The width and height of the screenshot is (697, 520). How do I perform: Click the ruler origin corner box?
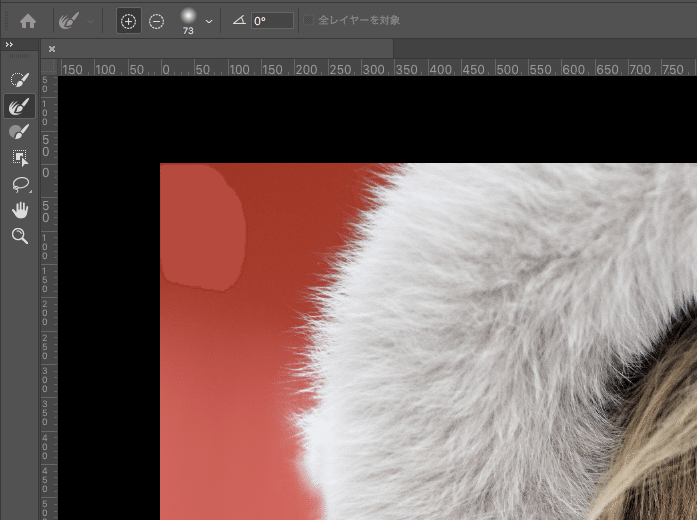(49, 68)
